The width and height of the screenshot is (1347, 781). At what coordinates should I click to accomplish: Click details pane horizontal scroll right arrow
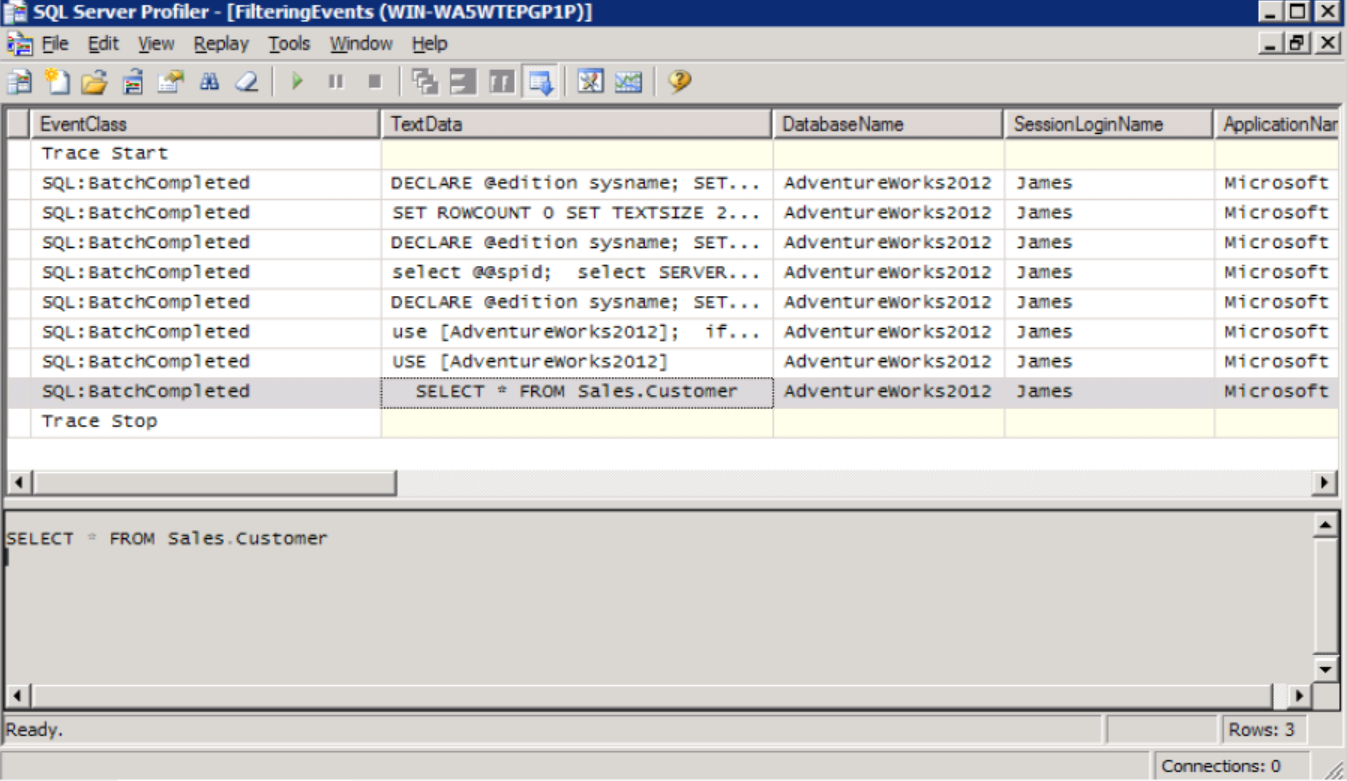point(1300,695)
